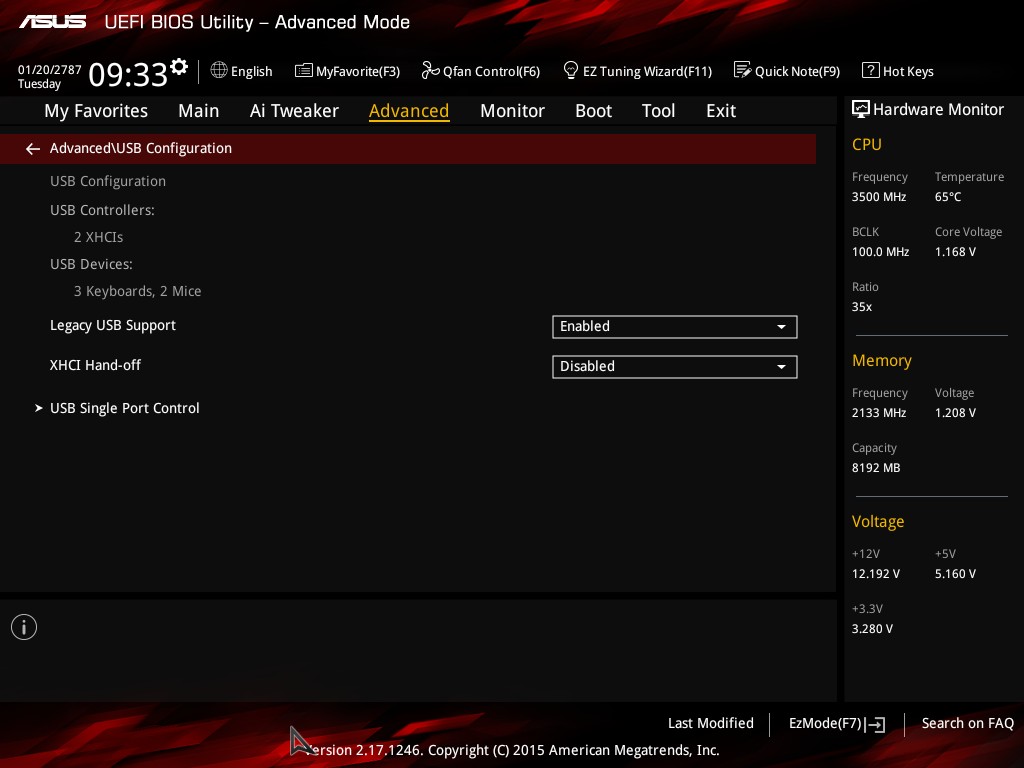Screen dimensions: 1024x768
Task: Click Search on FAQ link
Action: coord(967,724)
